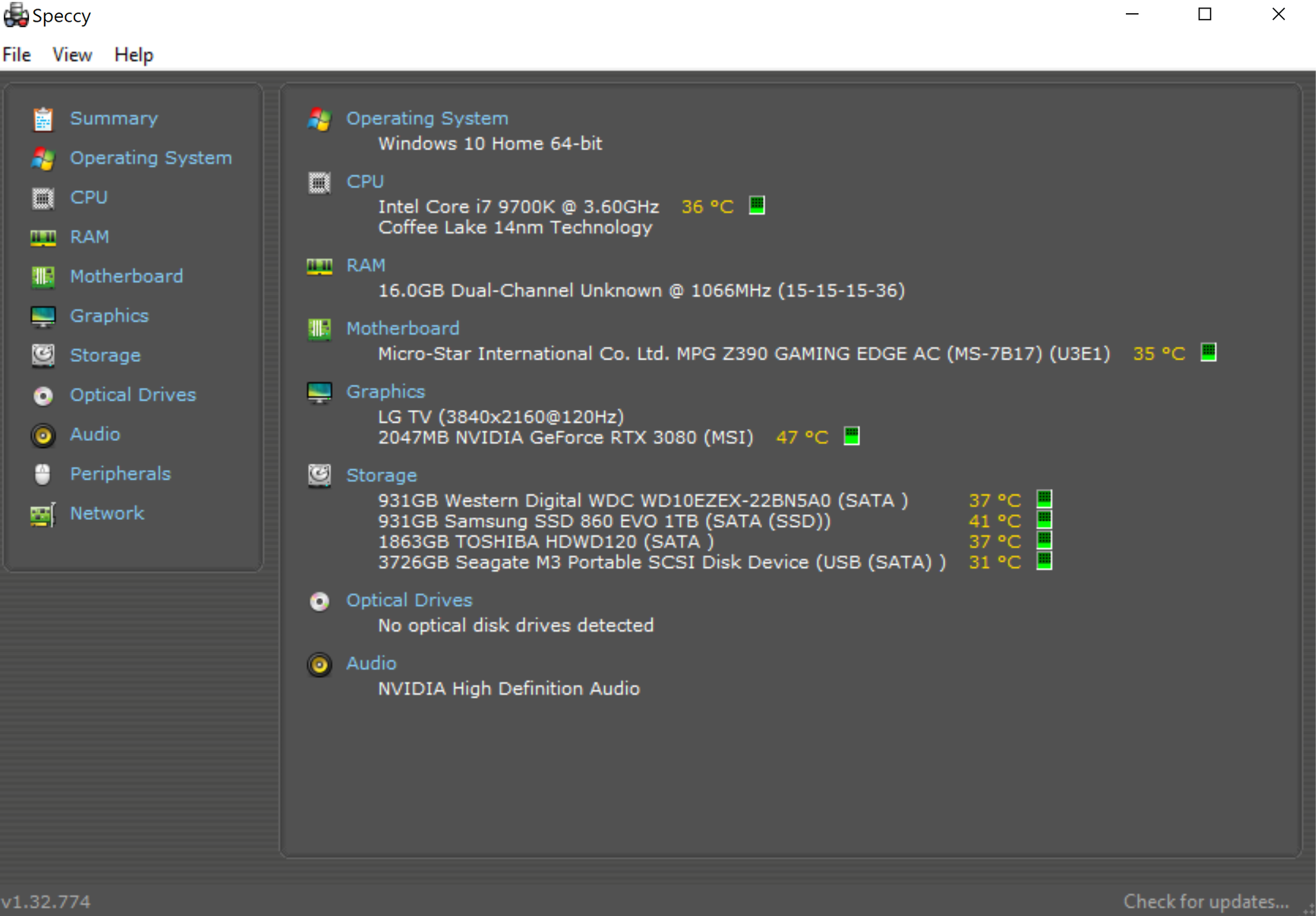This screenshot has width=1316, height=916.
Task: Open the Help menu
Action: pyautogui.click(x=134, y=55)
